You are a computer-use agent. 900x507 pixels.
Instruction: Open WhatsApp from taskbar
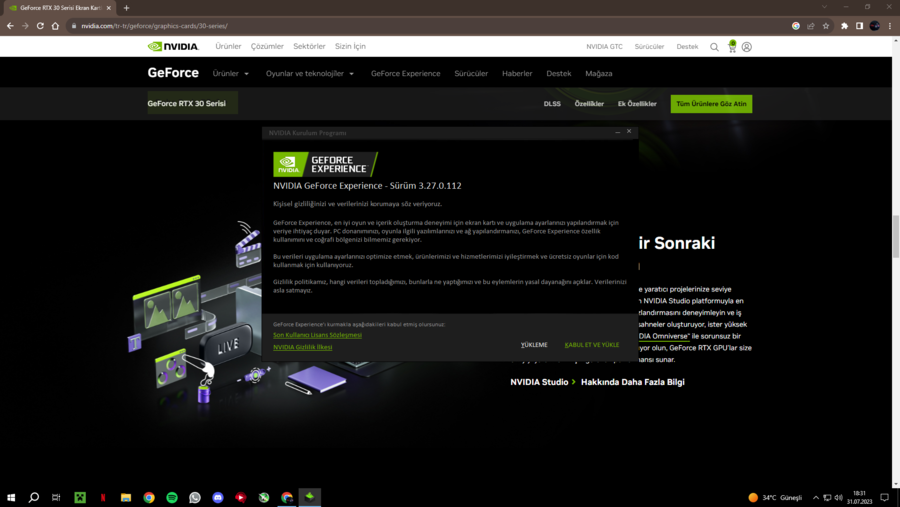(x=195, y=497)
